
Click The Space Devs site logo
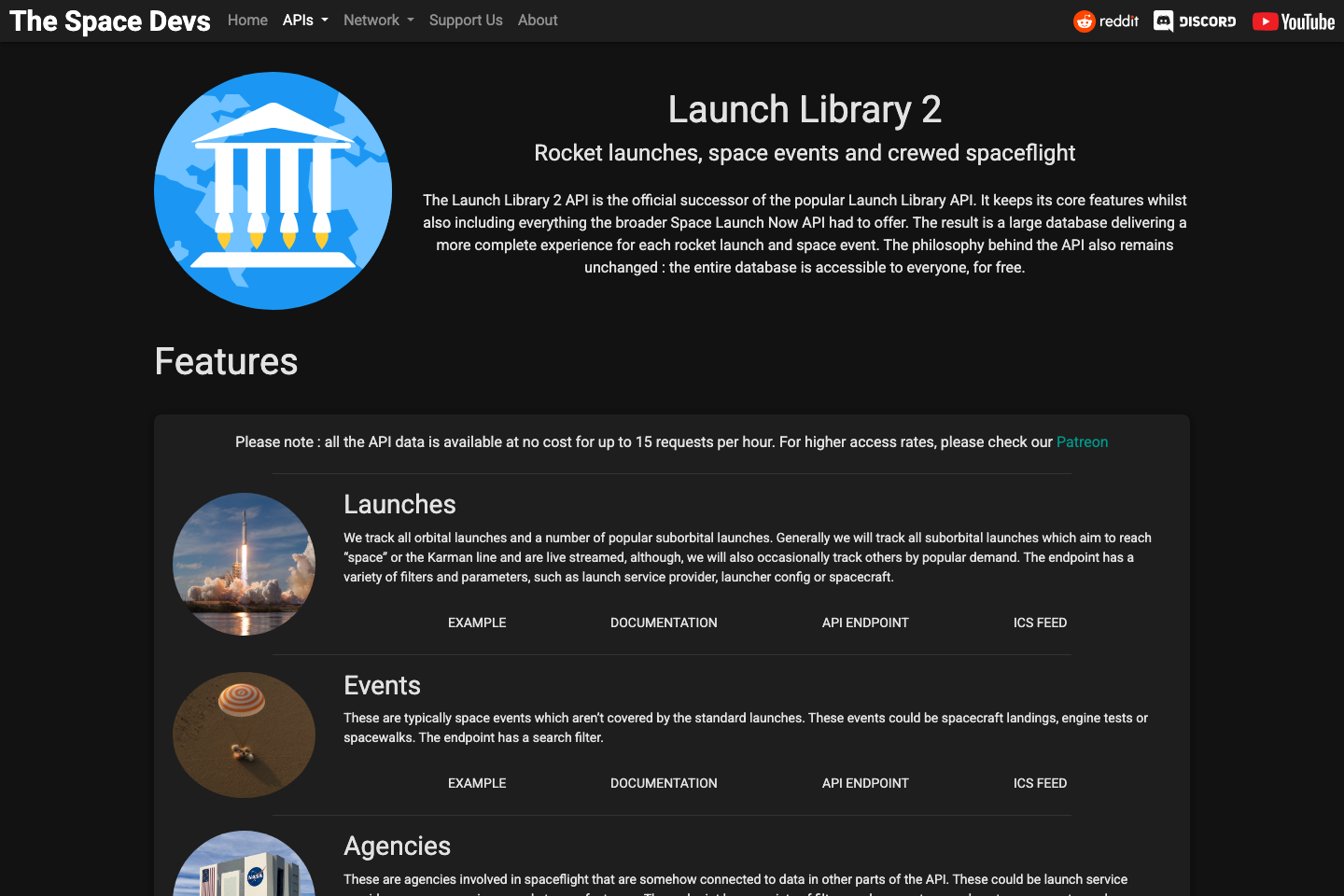coord(109,21)
